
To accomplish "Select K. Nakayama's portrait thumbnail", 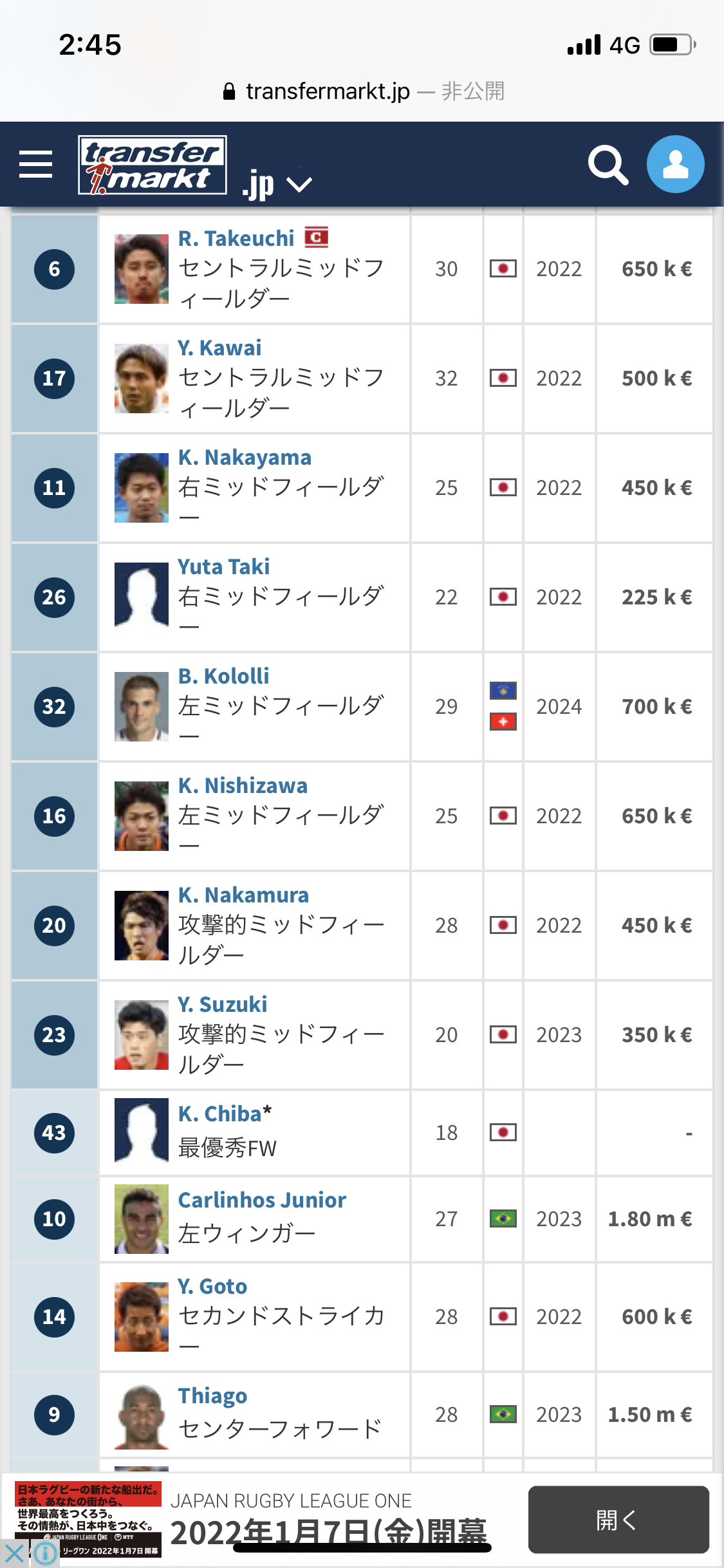I will (x=142, y=488).
